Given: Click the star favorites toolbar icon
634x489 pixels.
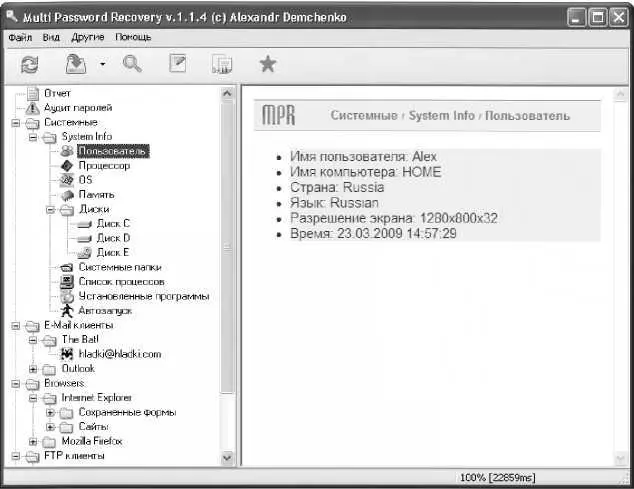Looking at the screenshot, I should click(268, 64).
